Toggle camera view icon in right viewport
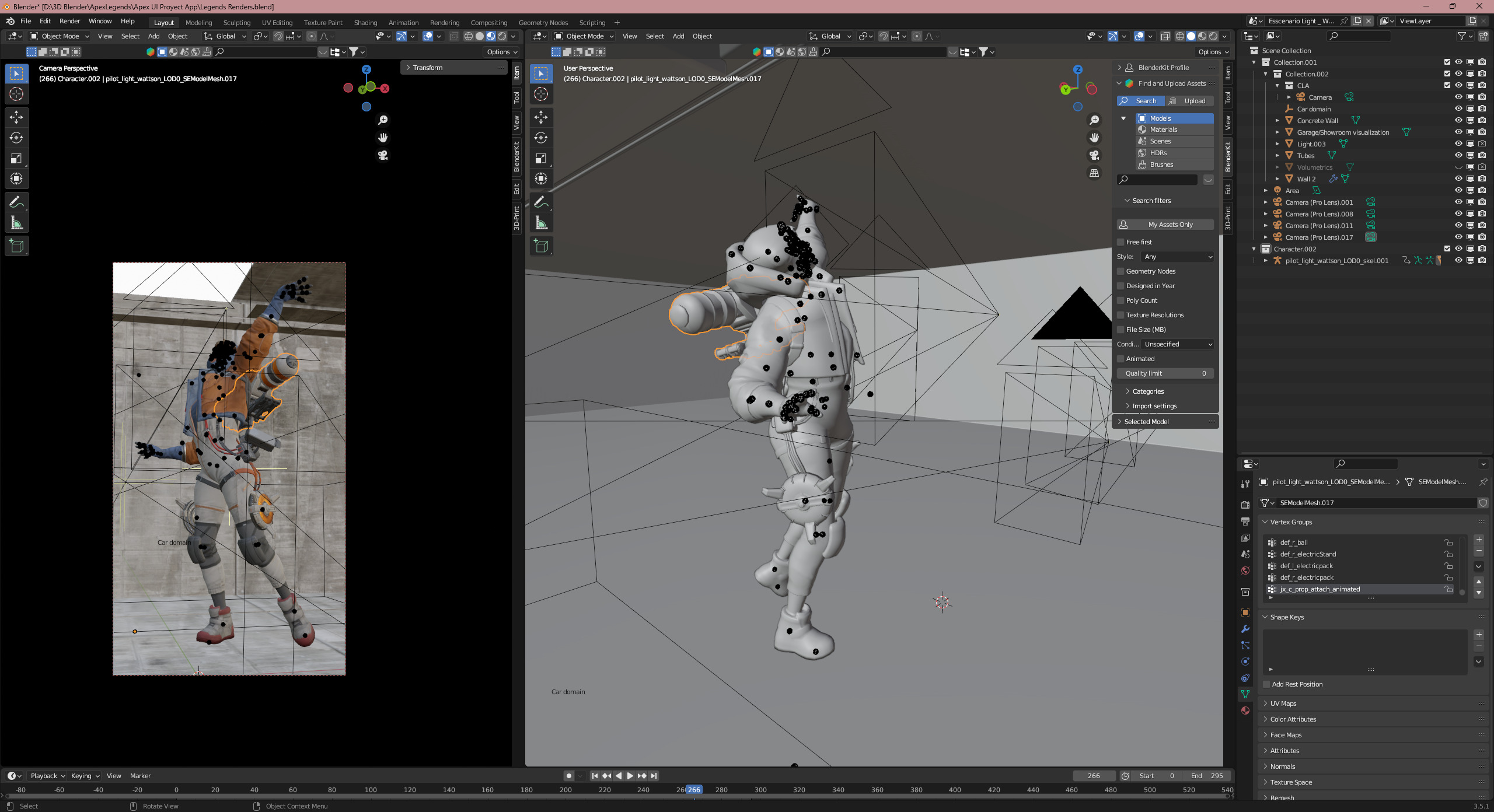The height and width of the screenshot is (812, 1494). click(1094, 155)
